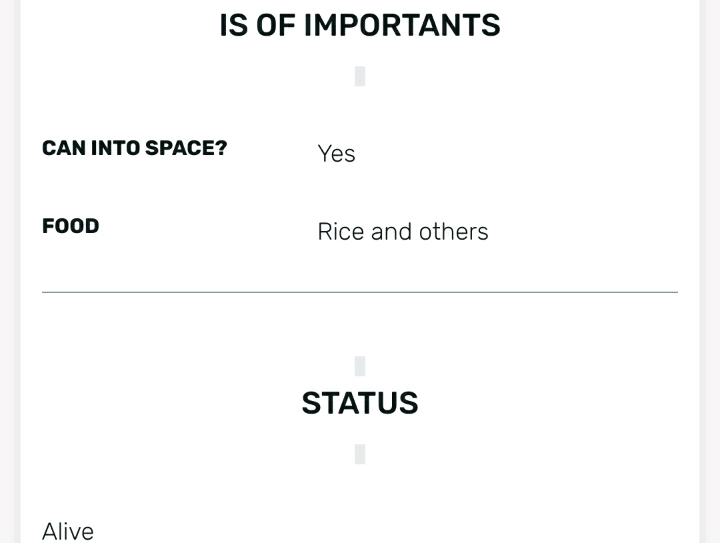Click the bold FOOD label
The width and height of the screenshot is (720, 543).
pyautogui.click(x=71, y=226)
